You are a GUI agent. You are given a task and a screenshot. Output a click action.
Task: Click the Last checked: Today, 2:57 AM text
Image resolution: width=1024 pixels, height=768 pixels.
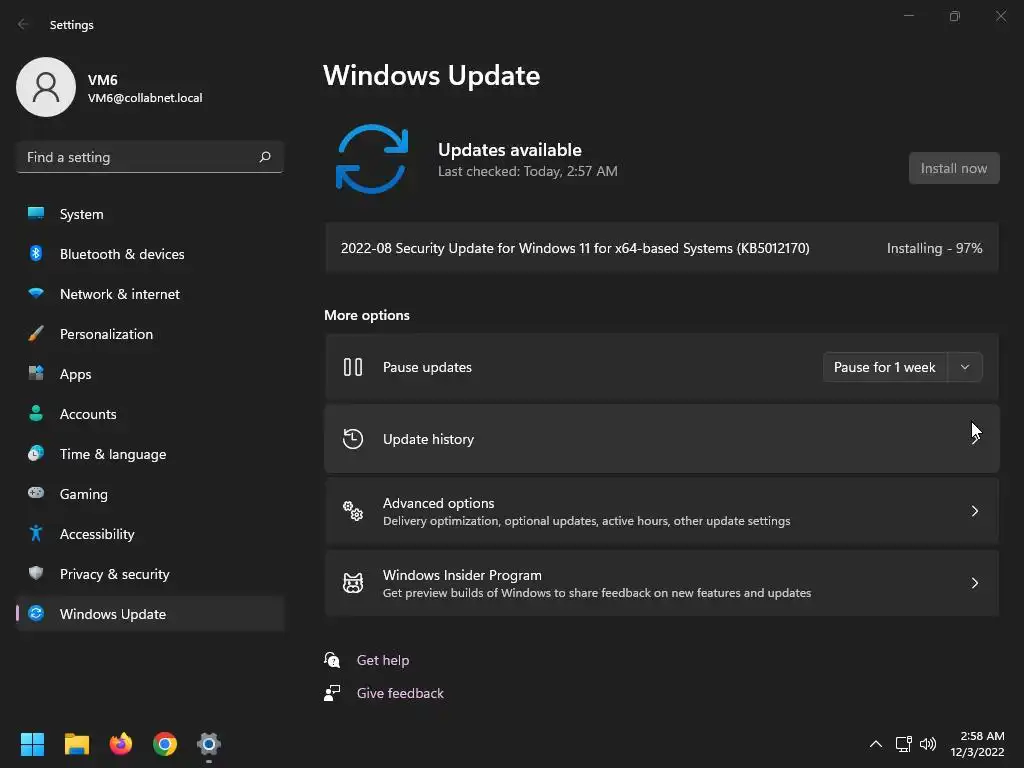point(528,171)
